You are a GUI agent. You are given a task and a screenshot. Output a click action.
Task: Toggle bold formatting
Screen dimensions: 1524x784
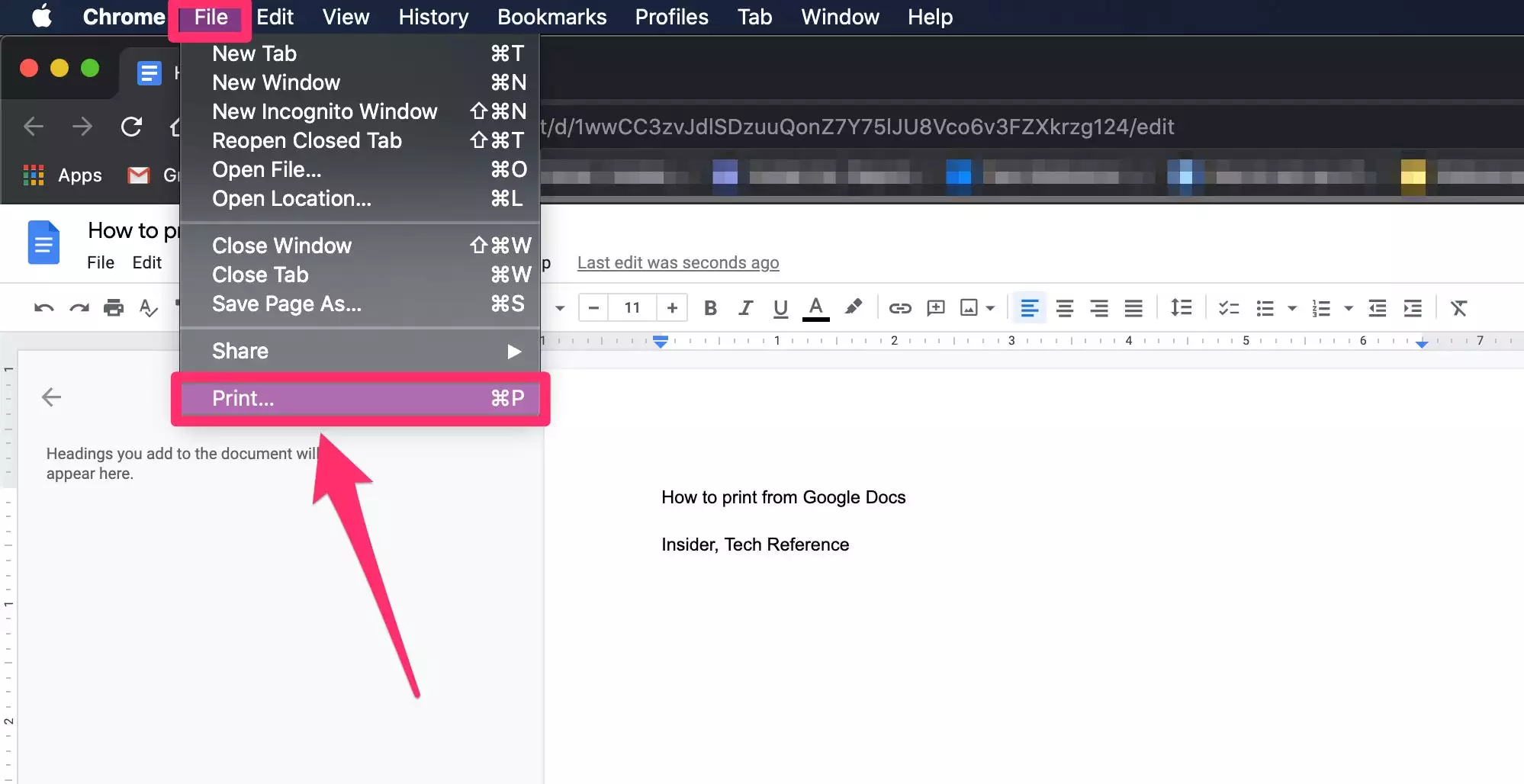710,308
